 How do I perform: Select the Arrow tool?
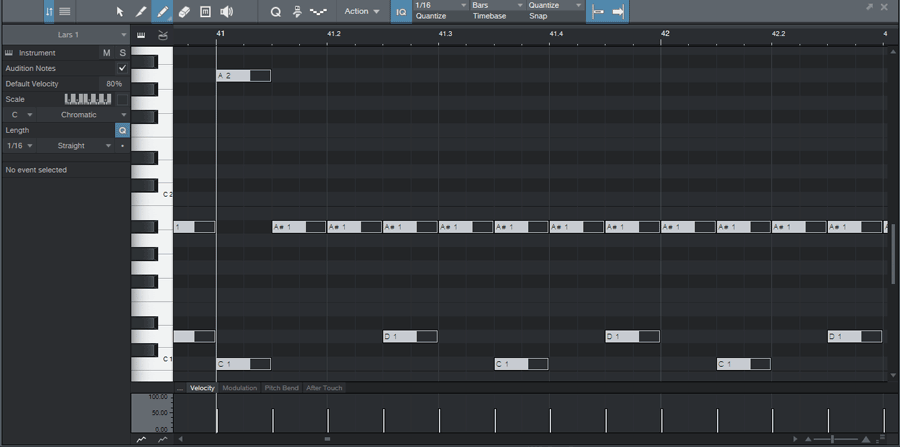[x=120, y=11]
